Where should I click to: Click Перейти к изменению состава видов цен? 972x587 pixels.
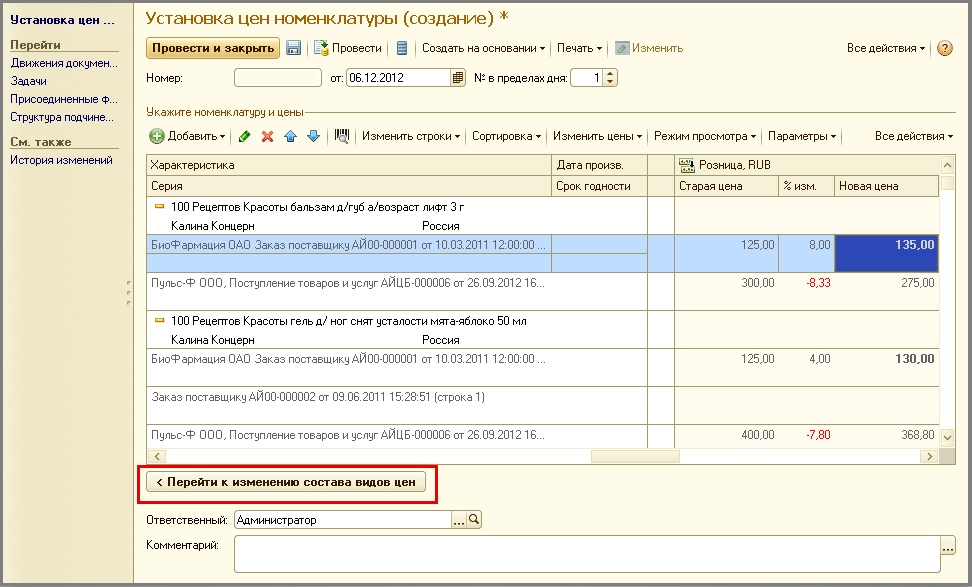click(286, 482)
